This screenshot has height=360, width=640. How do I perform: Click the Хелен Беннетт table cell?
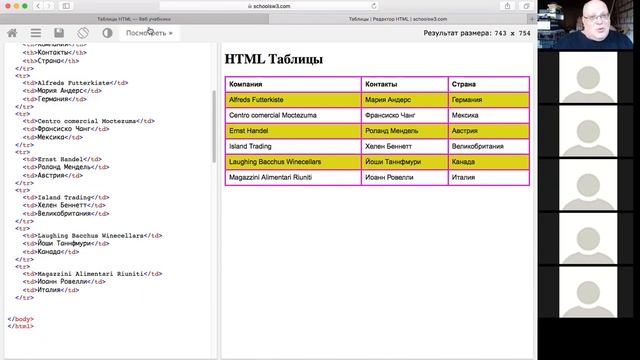click(404, 146)
